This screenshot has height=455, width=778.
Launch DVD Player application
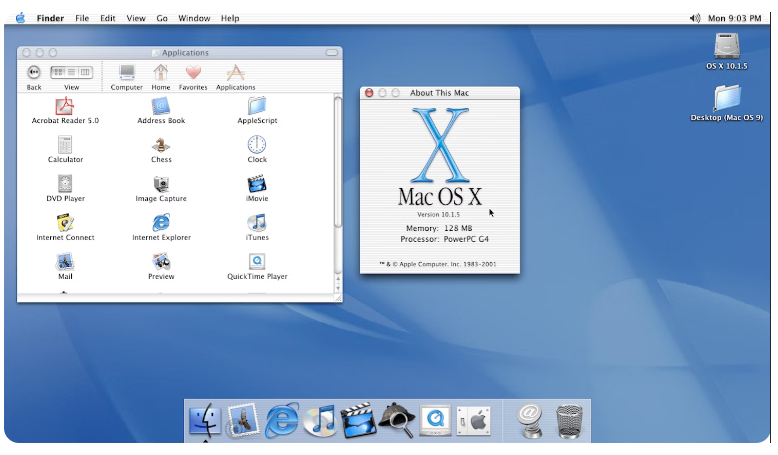coord(65,184)
